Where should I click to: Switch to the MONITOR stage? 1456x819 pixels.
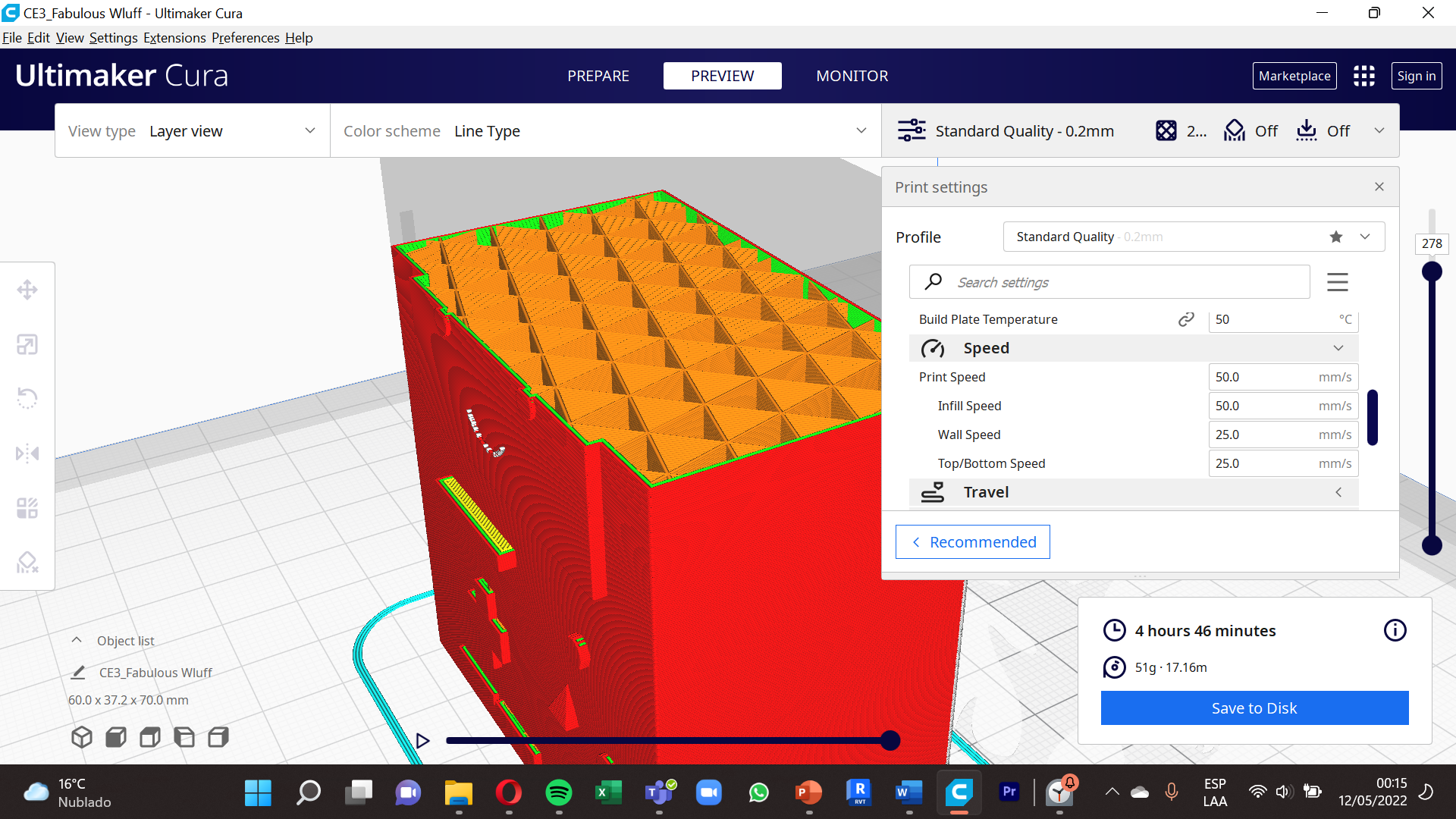point(852,76)
